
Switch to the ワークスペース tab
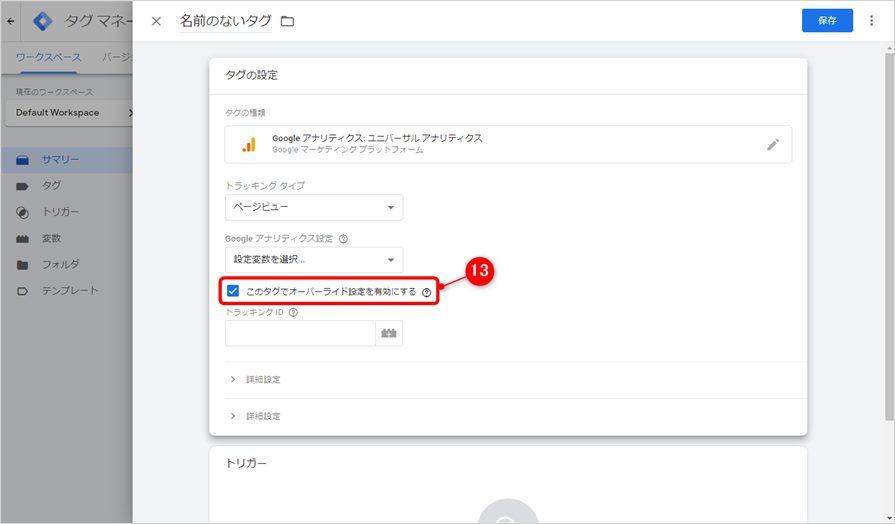[x=49, y=57]
